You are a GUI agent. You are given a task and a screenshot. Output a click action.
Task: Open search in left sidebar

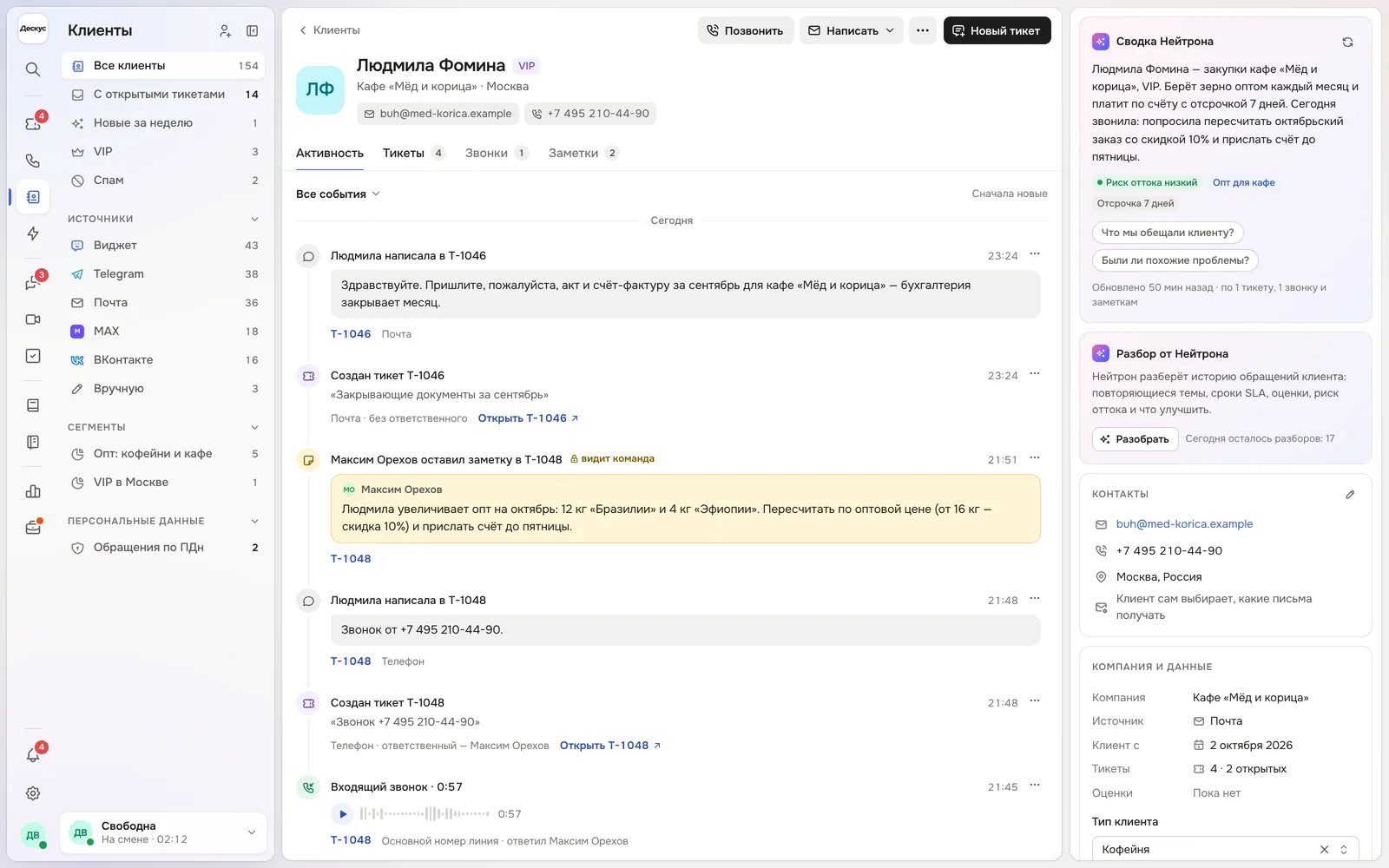click(33, 69)
